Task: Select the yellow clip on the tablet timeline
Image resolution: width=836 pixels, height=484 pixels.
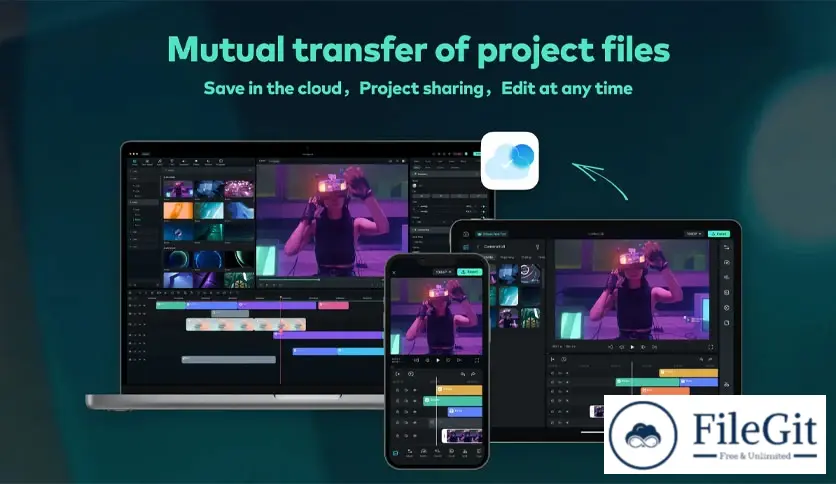Action: point(688,373)
